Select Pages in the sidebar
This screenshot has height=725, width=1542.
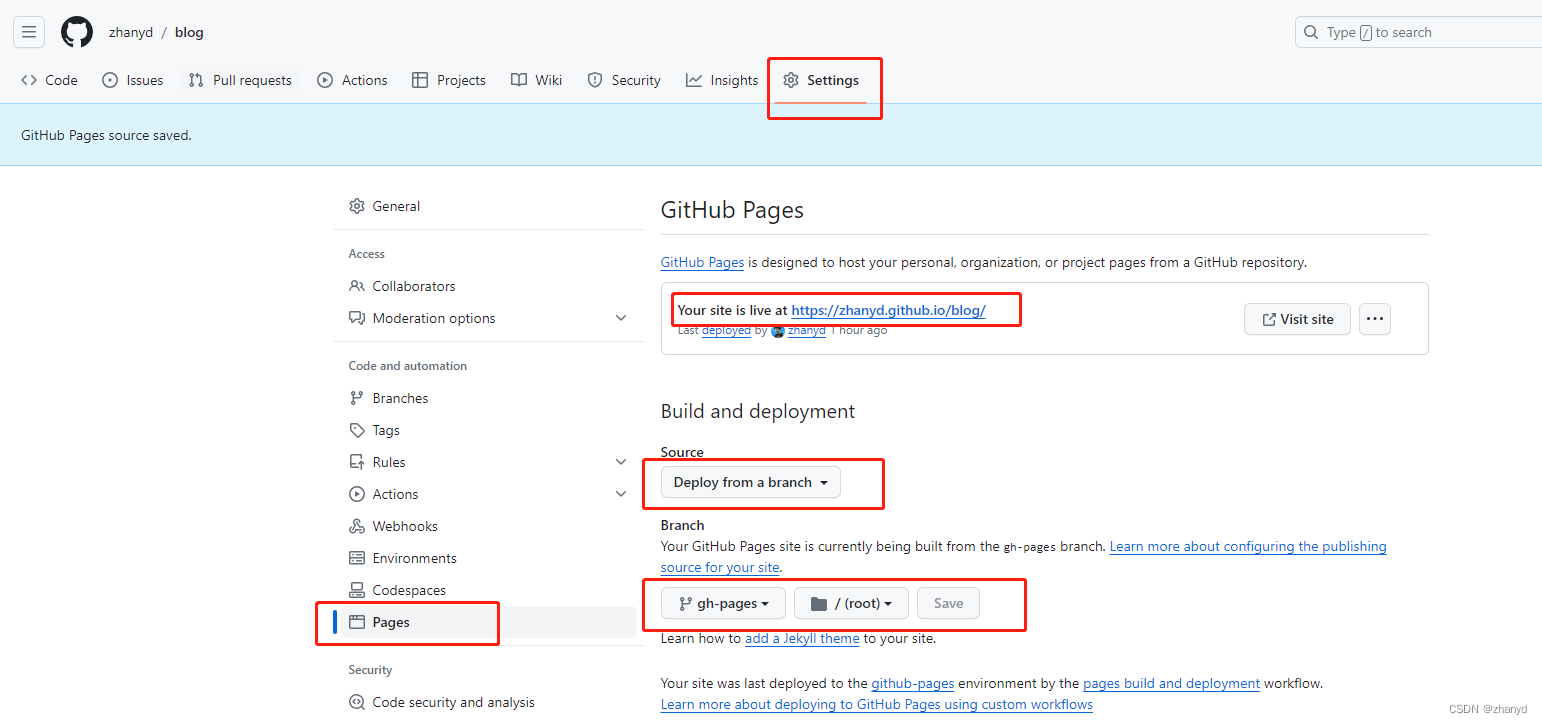[488, 622]
